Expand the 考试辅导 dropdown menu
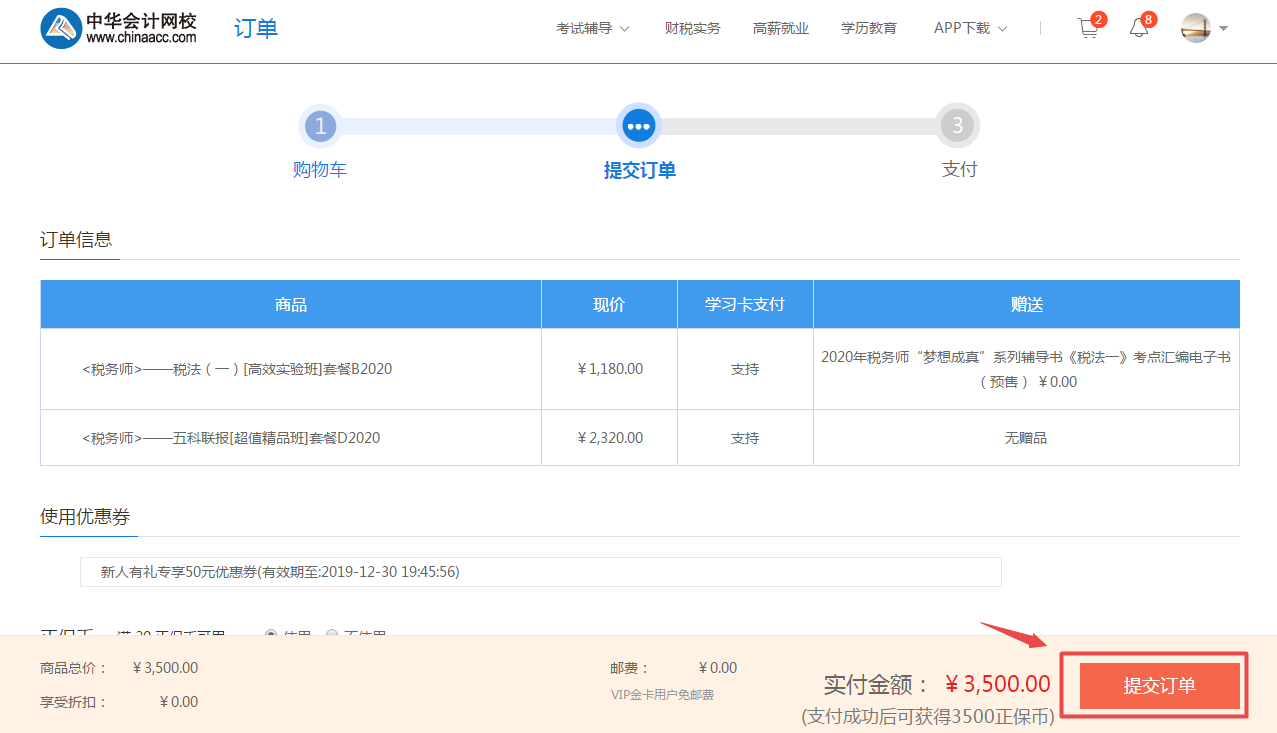 592,28
